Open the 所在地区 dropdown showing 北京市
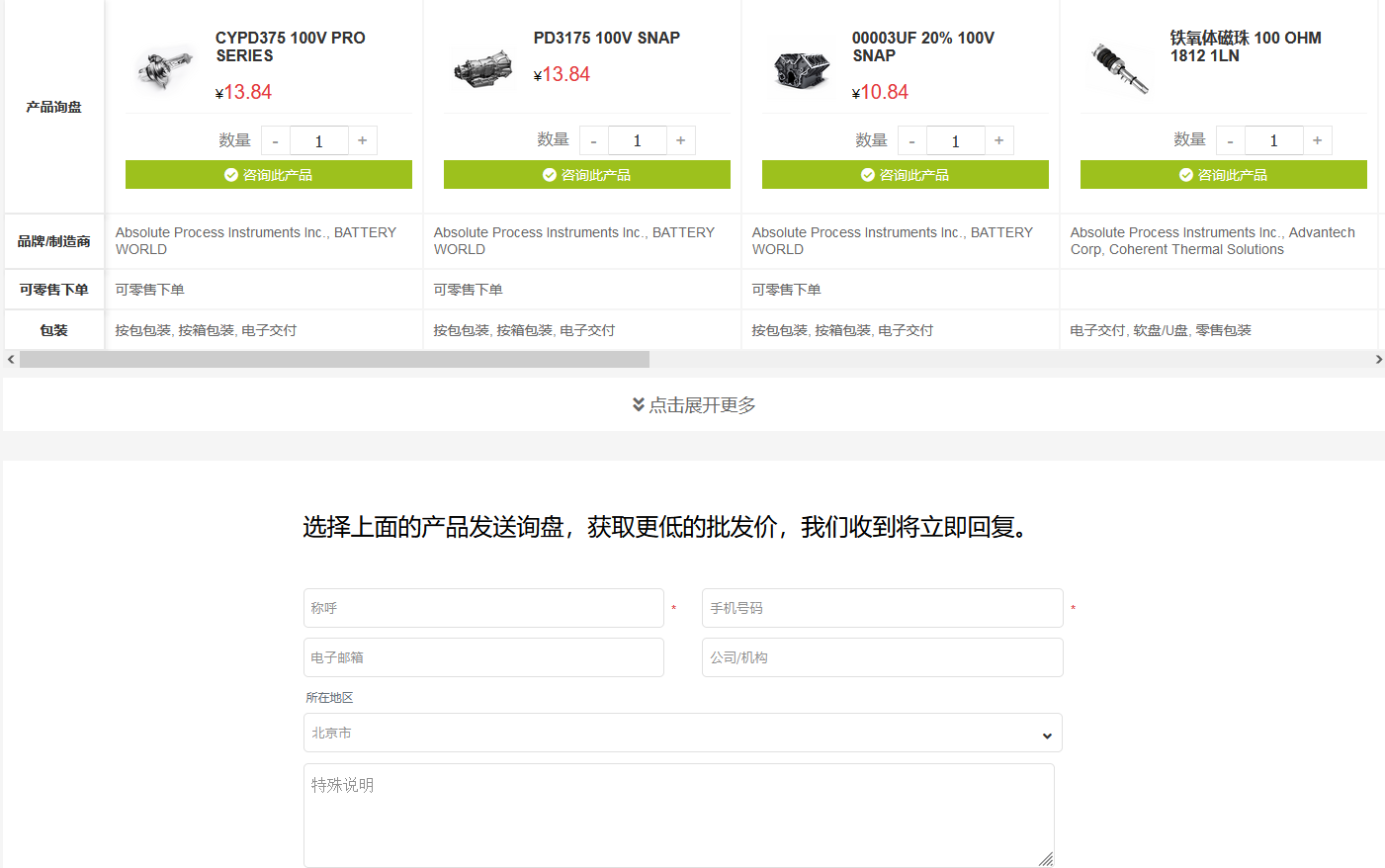The height and width of the screenshot is (868, 1385). (x=682, y=734)
